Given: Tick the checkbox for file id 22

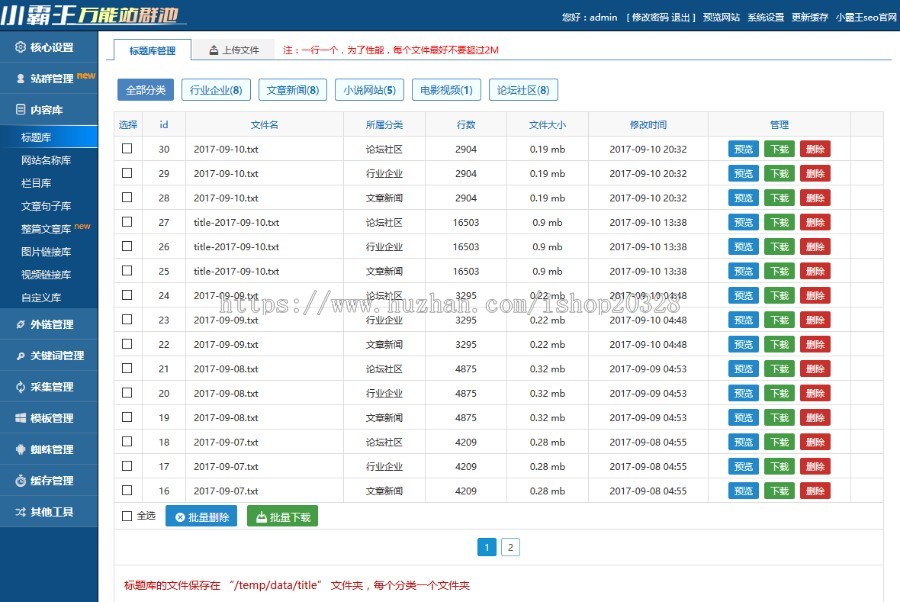Looking at the screenshot, I should 127,344.
